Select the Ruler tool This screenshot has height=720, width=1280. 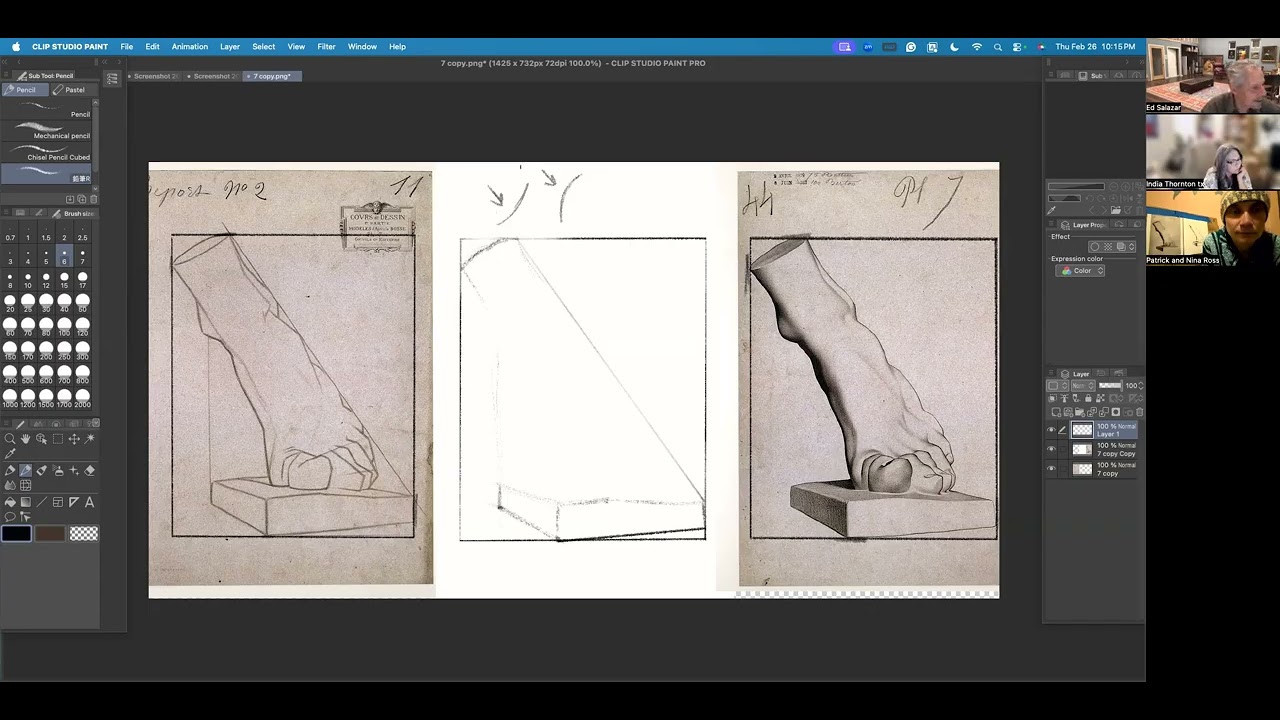[x=74, y=502]
